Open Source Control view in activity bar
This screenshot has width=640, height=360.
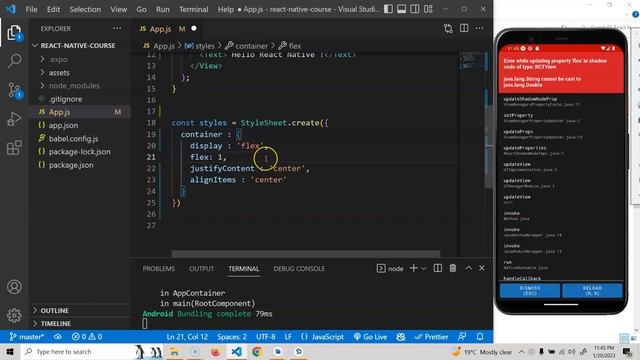pyautogui.click(x=14, y=90)
